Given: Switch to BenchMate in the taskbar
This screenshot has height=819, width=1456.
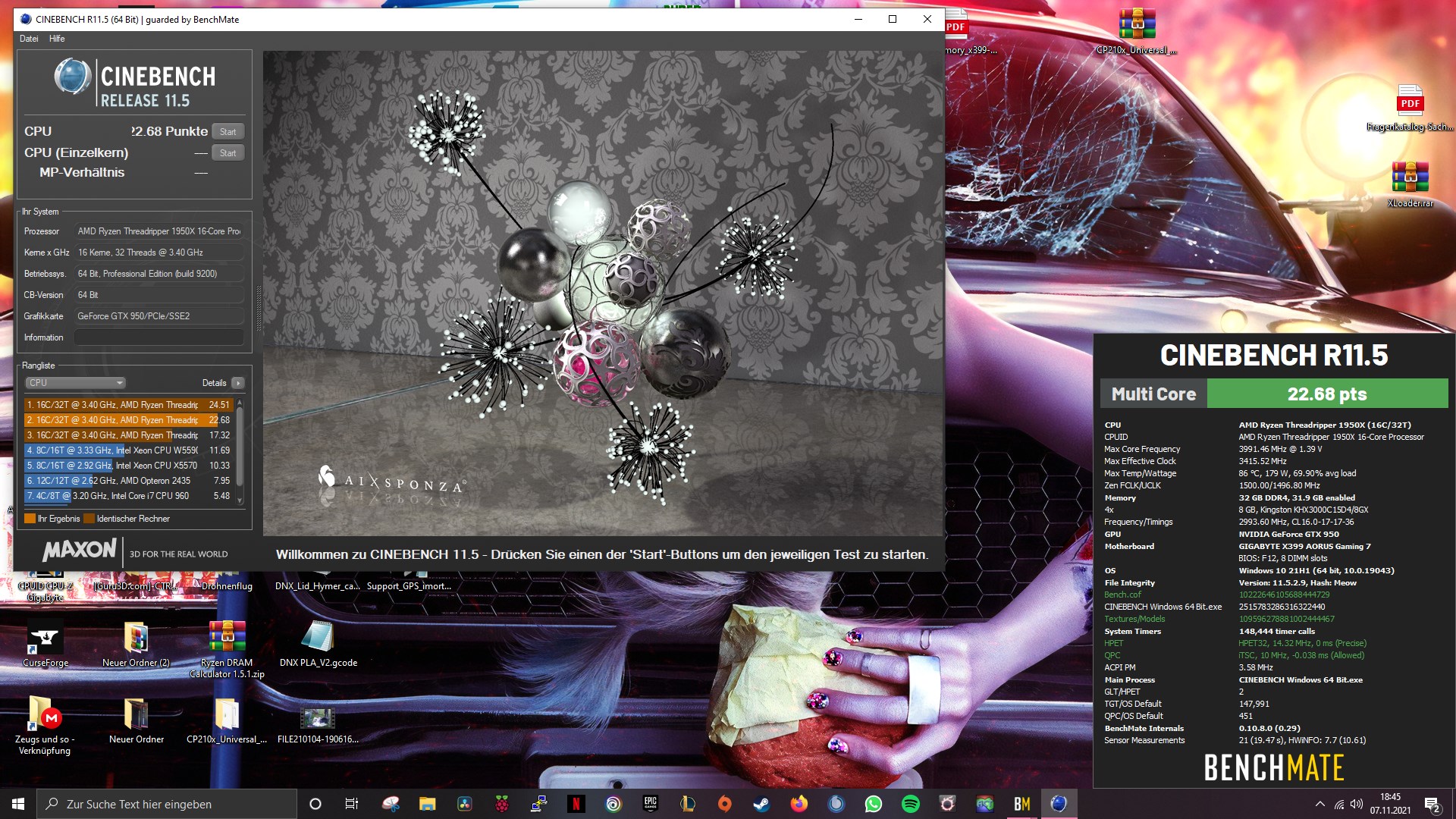Looking at the screenshot, I should [x=1021, y=804].
